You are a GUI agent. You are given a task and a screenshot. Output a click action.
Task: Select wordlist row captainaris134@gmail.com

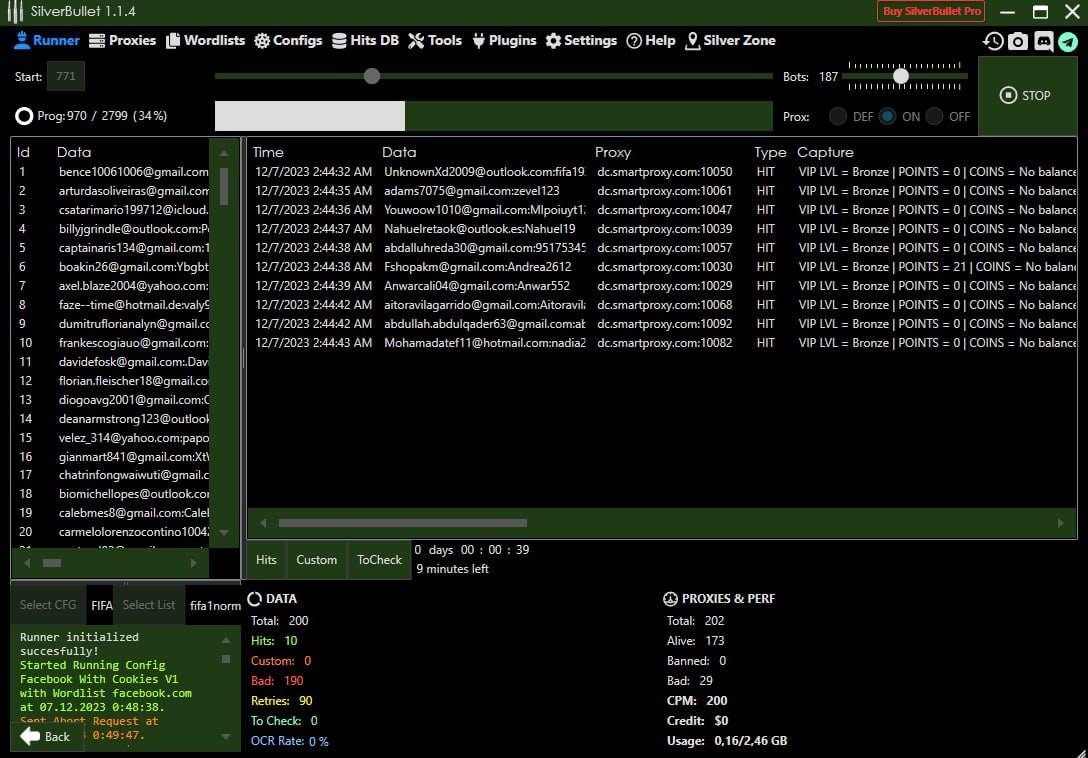click(112, 248)
